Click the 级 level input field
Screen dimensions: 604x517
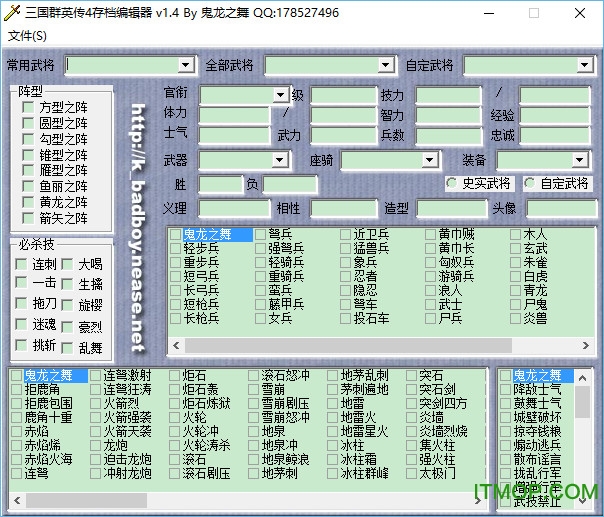(343, 95)
